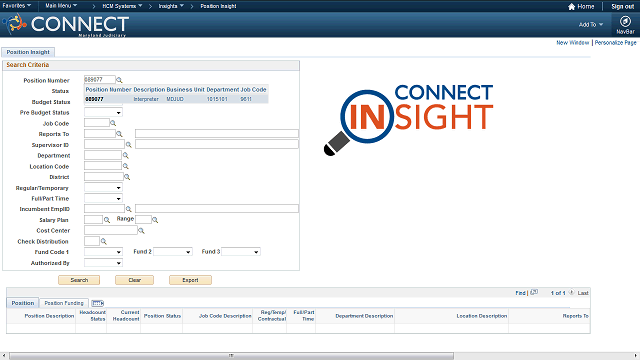Open the NavBar compass icon

coord(625,21)
